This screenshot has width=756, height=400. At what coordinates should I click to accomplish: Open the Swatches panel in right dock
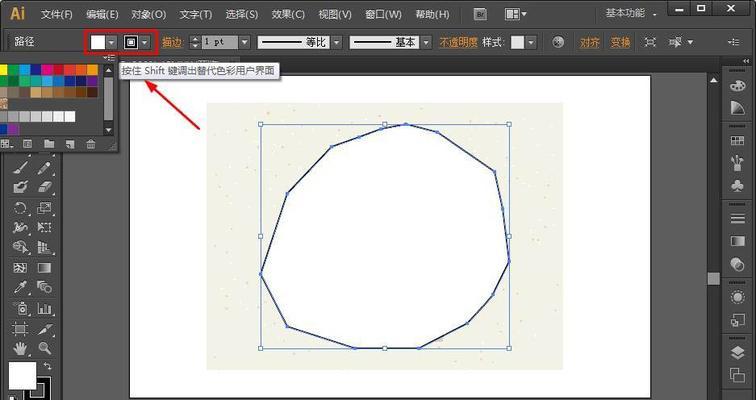click(x=738, y=141)
